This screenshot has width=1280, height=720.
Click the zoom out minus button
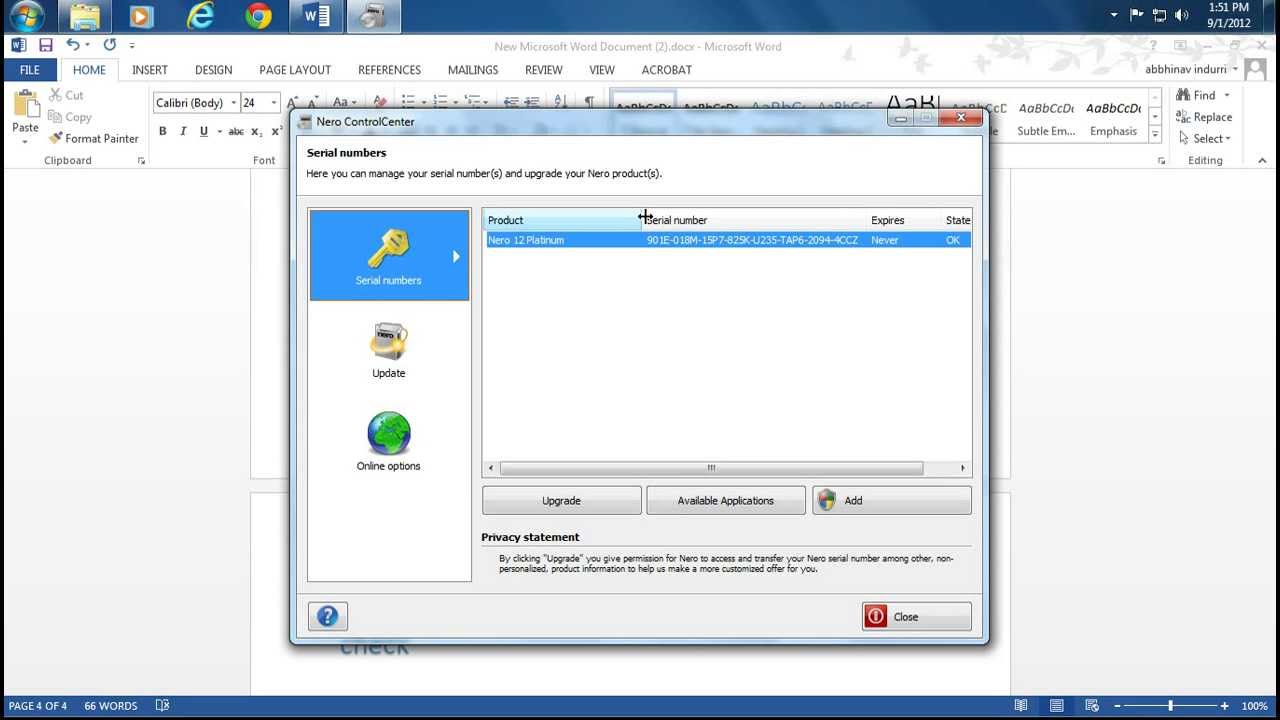[x=1118, y=706]
